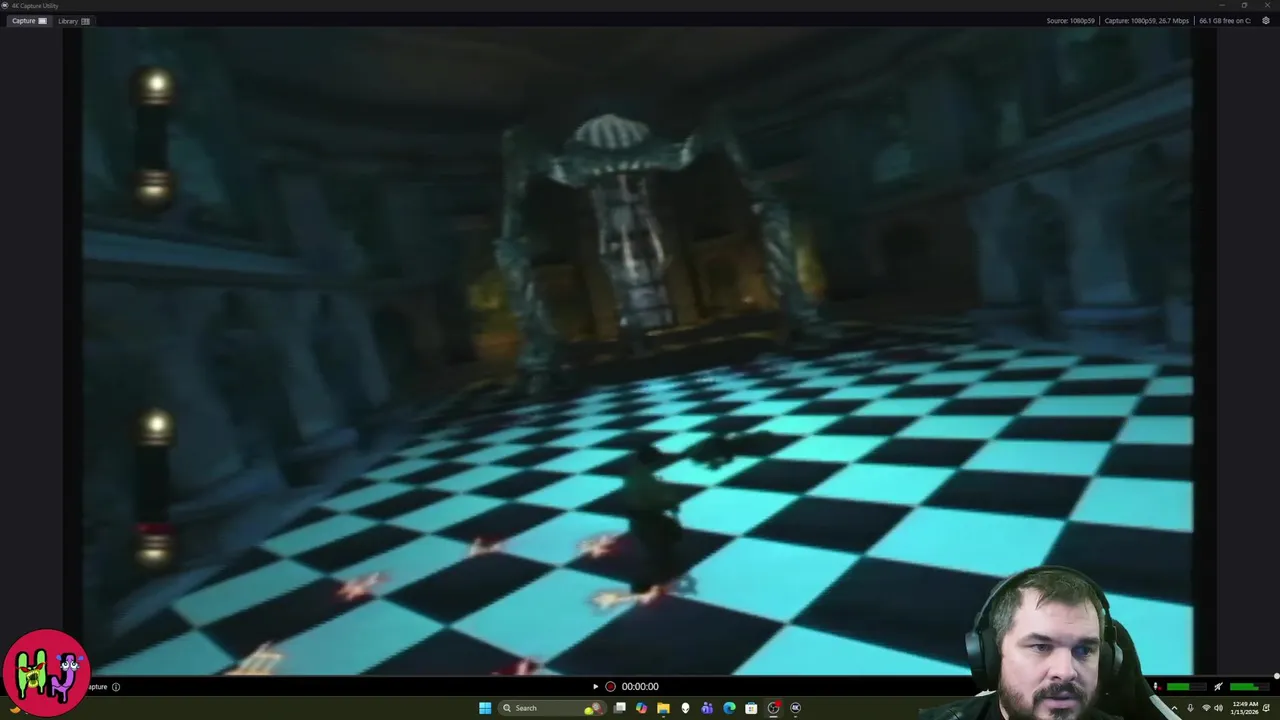The height and width of the screenshot is (720, 1280).
Task: Click the 00:00:00 recording timer
Action: [640, 686]
